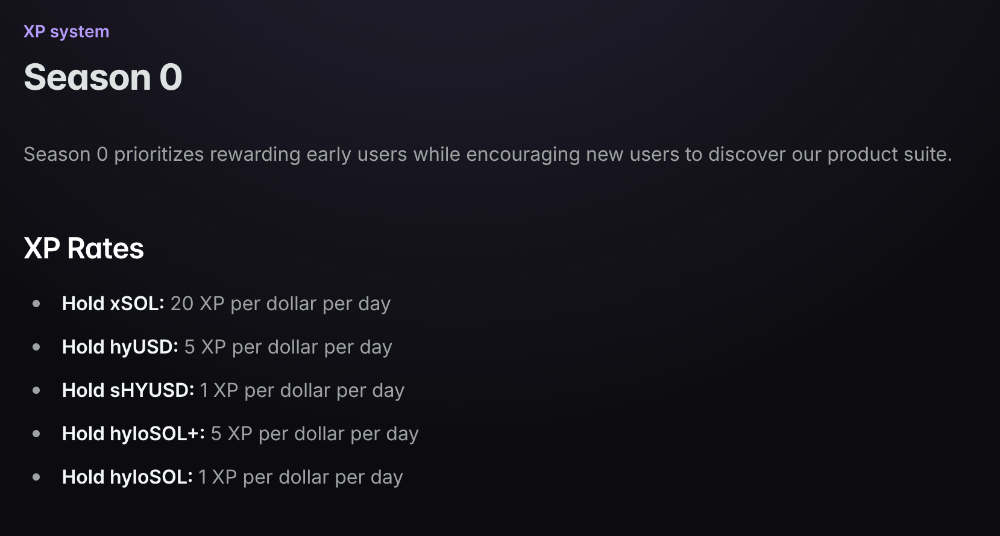
Task: Click the hyloSOL 1 XP per dollar rate
Action: pyautogui.click(x=300, y=477)
